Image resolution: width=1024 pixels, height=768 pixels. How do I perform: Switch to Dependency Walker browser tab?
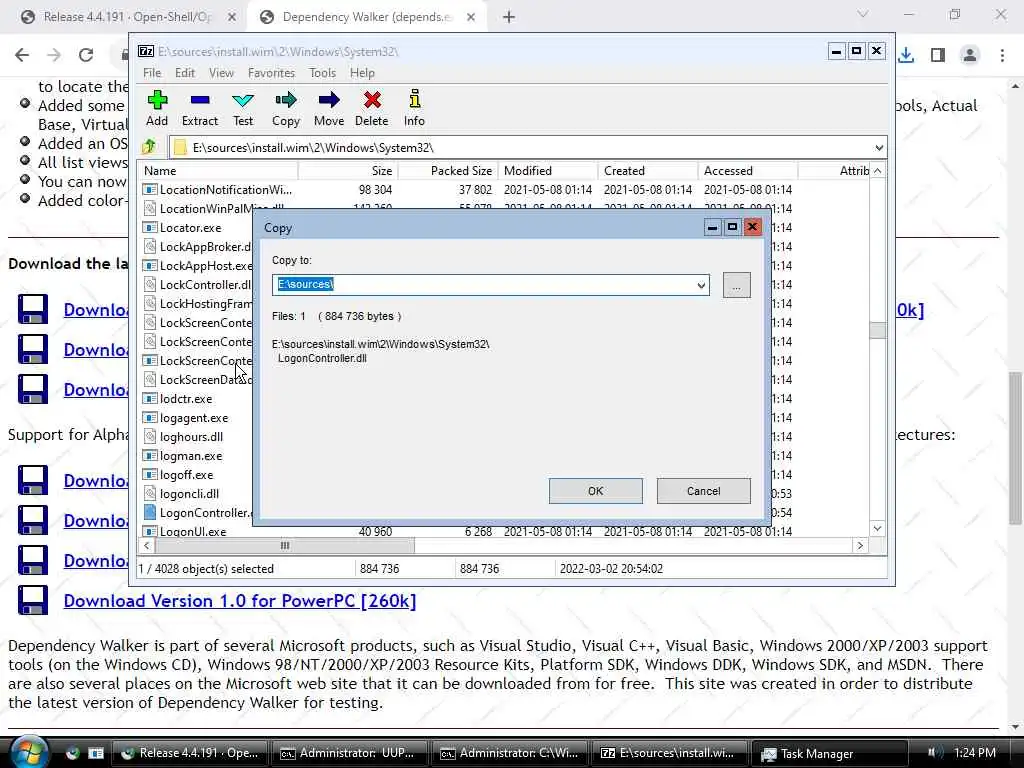tap(368, 17)
